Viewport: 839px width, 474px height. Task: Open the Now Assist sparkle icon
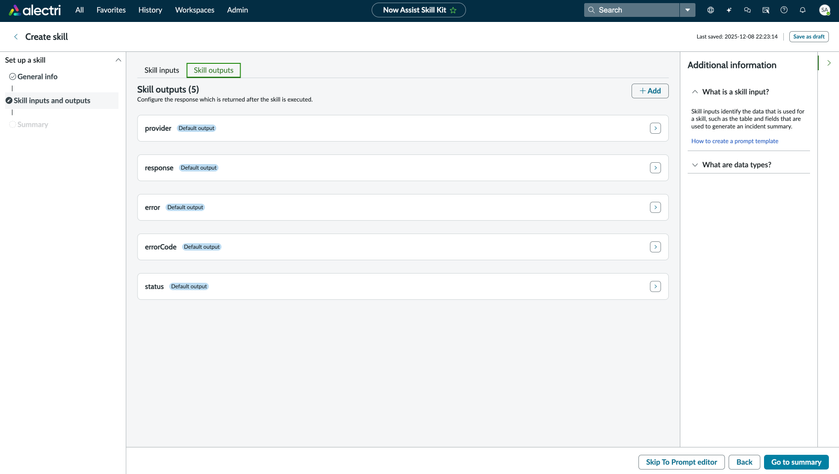click(x=729, y=10)
